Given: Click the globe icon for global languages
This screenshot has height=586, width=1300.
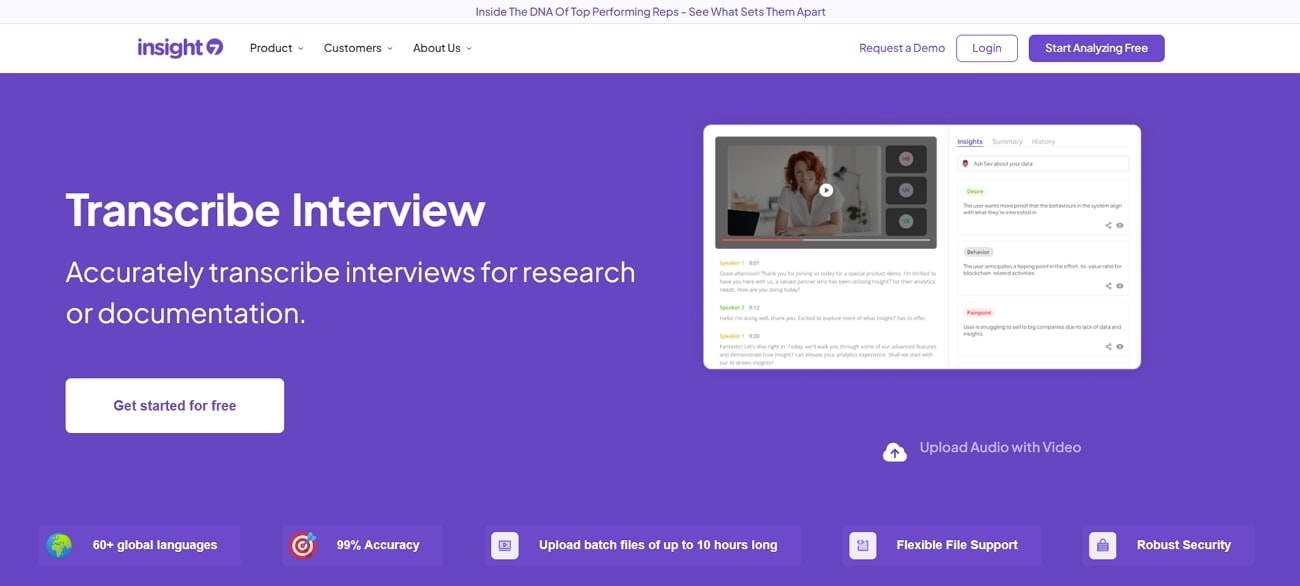Looking at the screenshot, I should click(59, 545).
